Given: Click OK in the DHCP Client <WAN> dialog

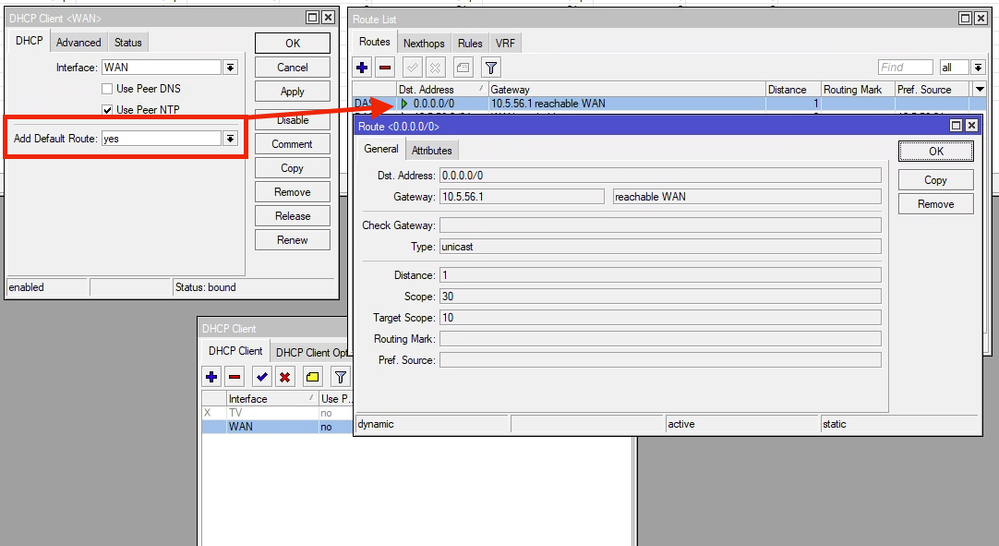Looking at the screenshot, I should 292,43.
